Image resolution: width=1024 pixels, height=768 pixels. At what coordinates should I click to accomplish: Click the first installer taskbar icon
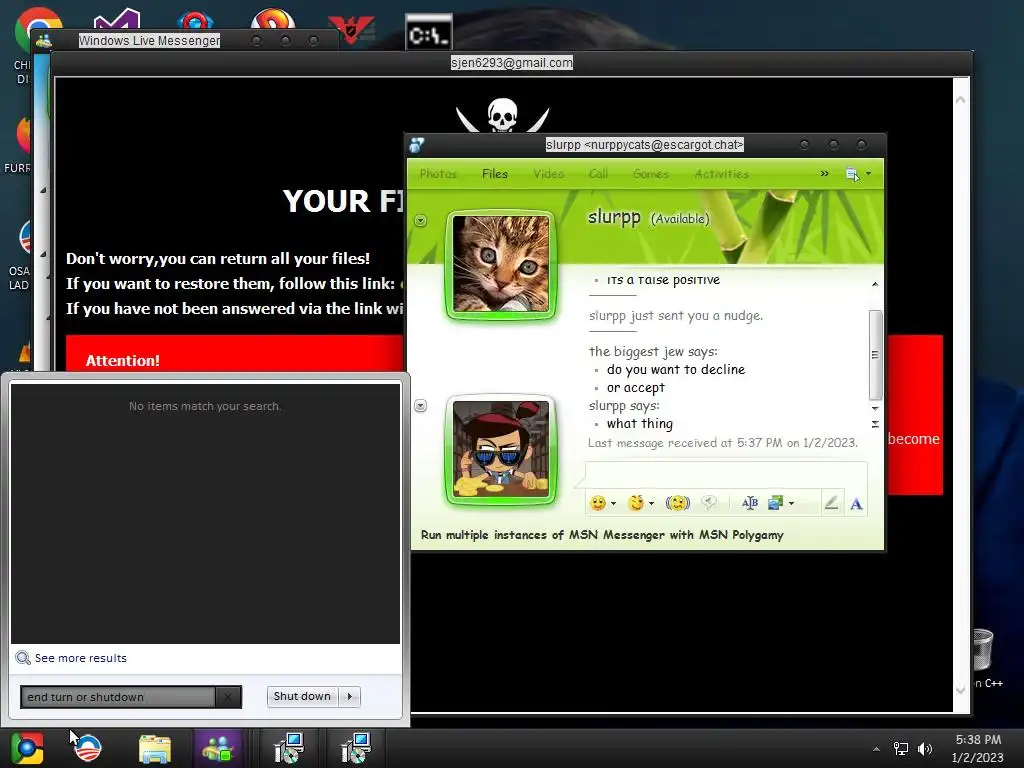tap(288, 748)
